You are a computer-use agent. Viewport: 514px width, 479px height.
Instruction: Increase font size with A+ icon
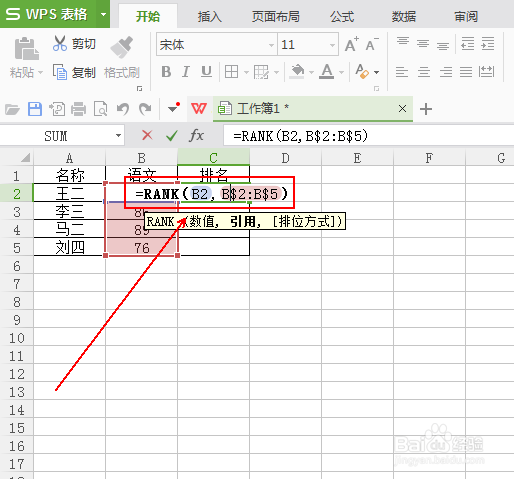click(352, 44)
